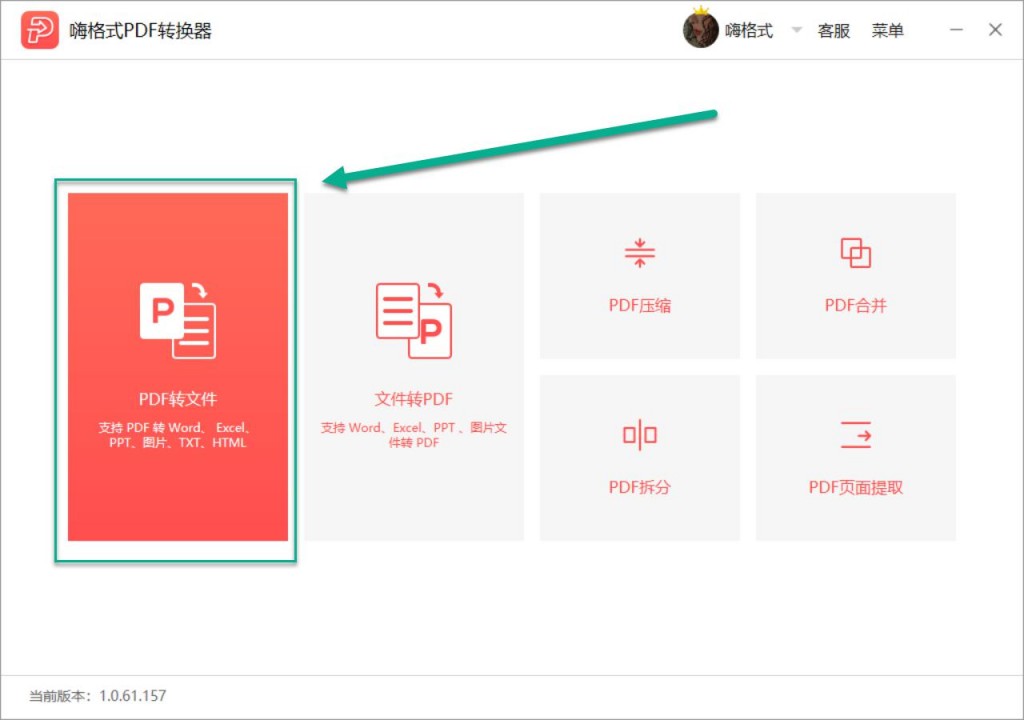
Task: Click the 文件转PDF document icon
Action: 413,320
